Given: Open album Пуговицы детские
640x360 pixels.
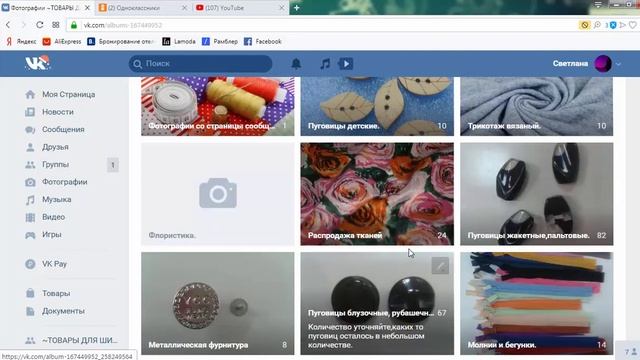Looking at the screenshot, I should [377, 106].
